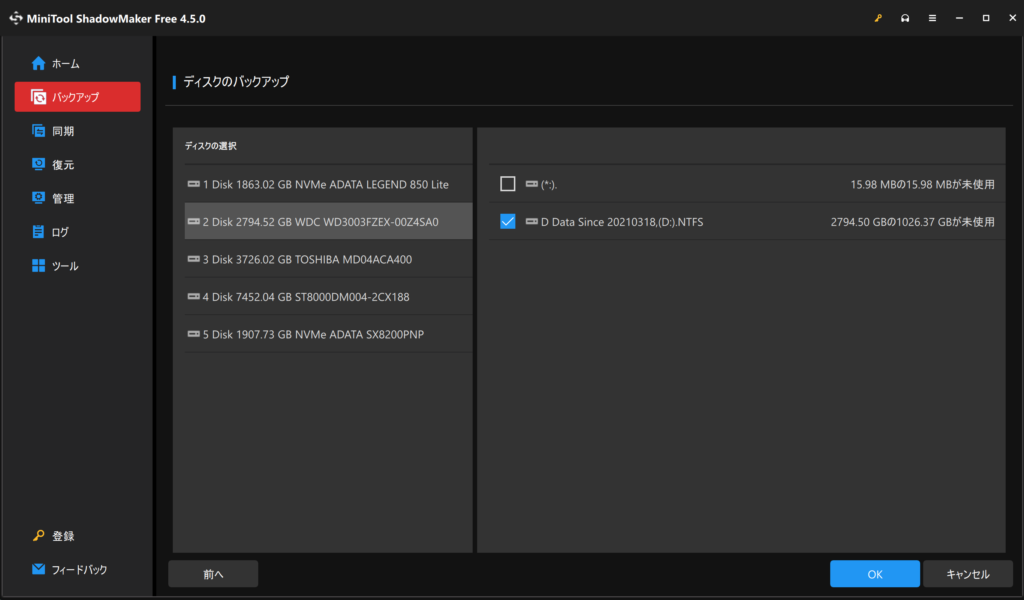Click the key icon beside 登録
This screenshot has width=1024, height=600.
point(39,536)
